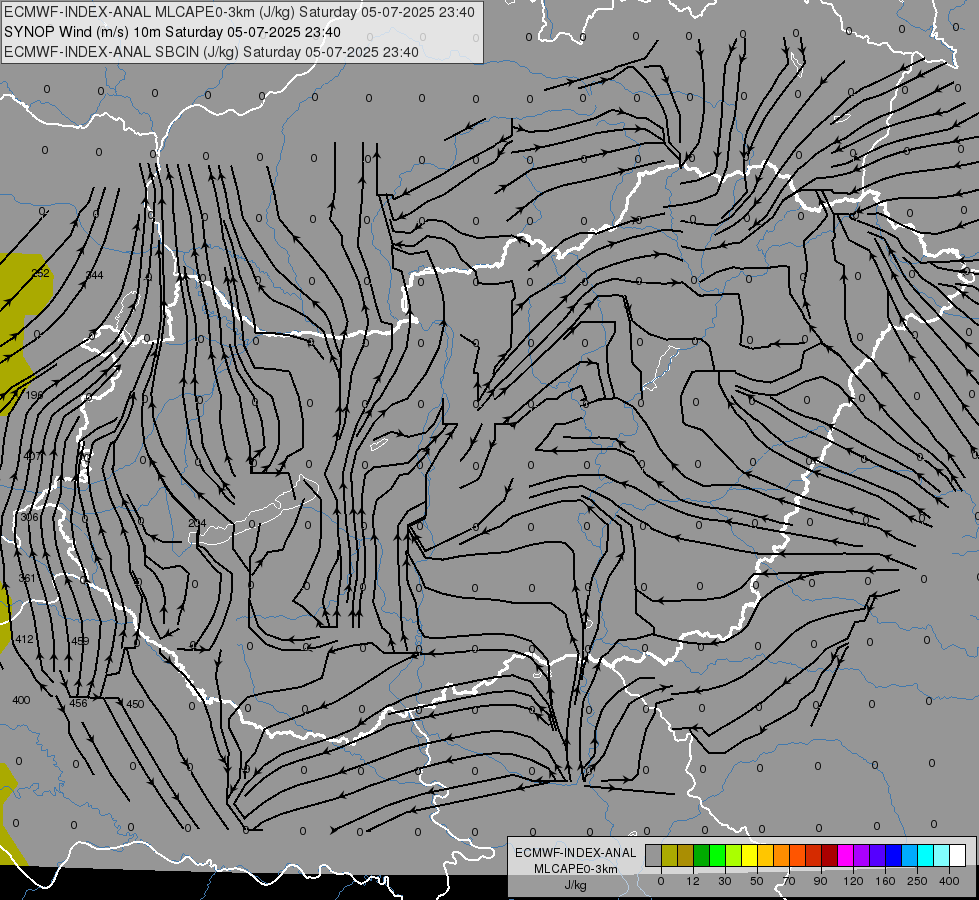Select the 250 tick label on color scale

click(917, 881)
